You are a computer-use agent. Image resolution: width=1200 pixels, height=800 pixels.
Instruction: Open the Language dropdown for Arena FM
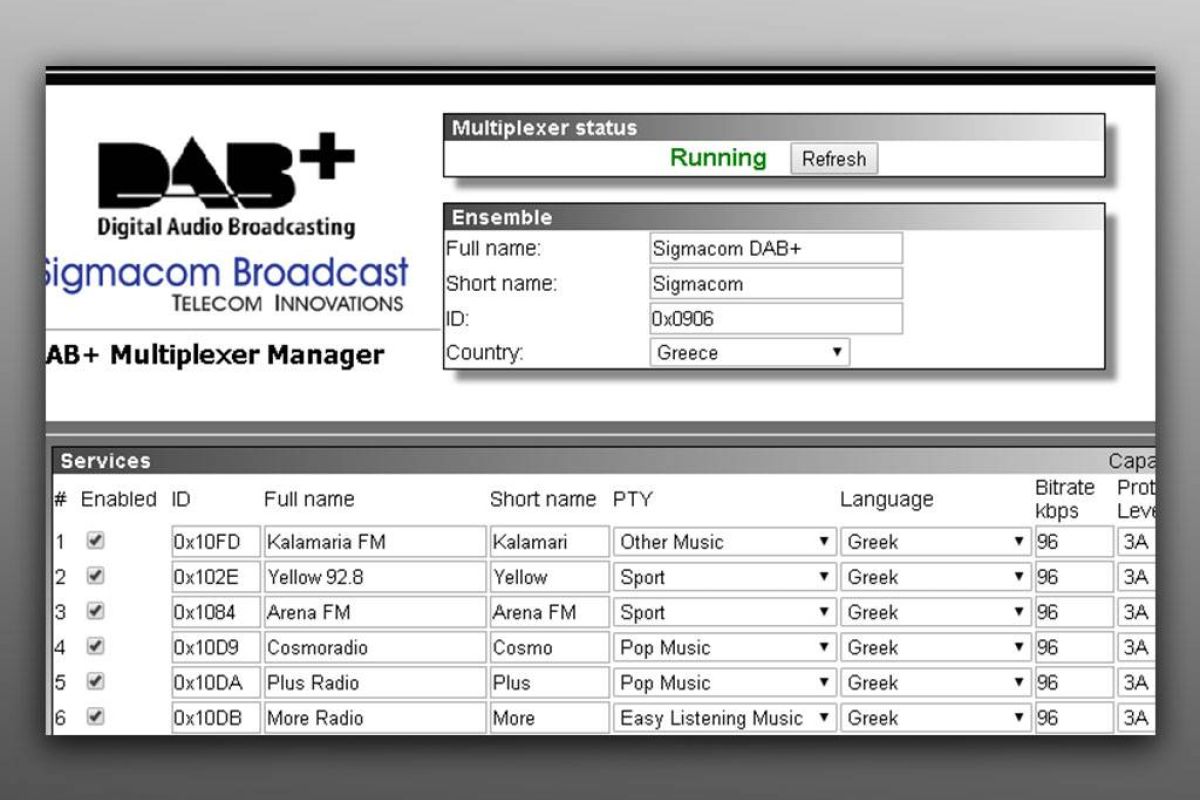point(936,612)
